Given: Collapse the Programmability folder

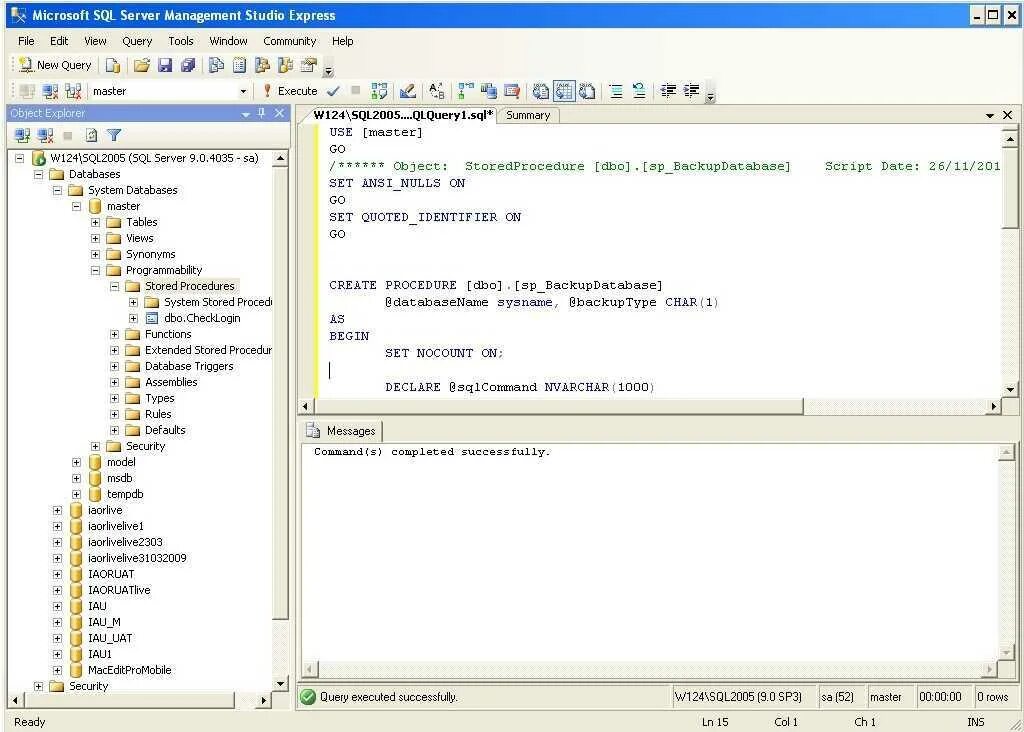Looking at the screenshot, I should [95, 270].
